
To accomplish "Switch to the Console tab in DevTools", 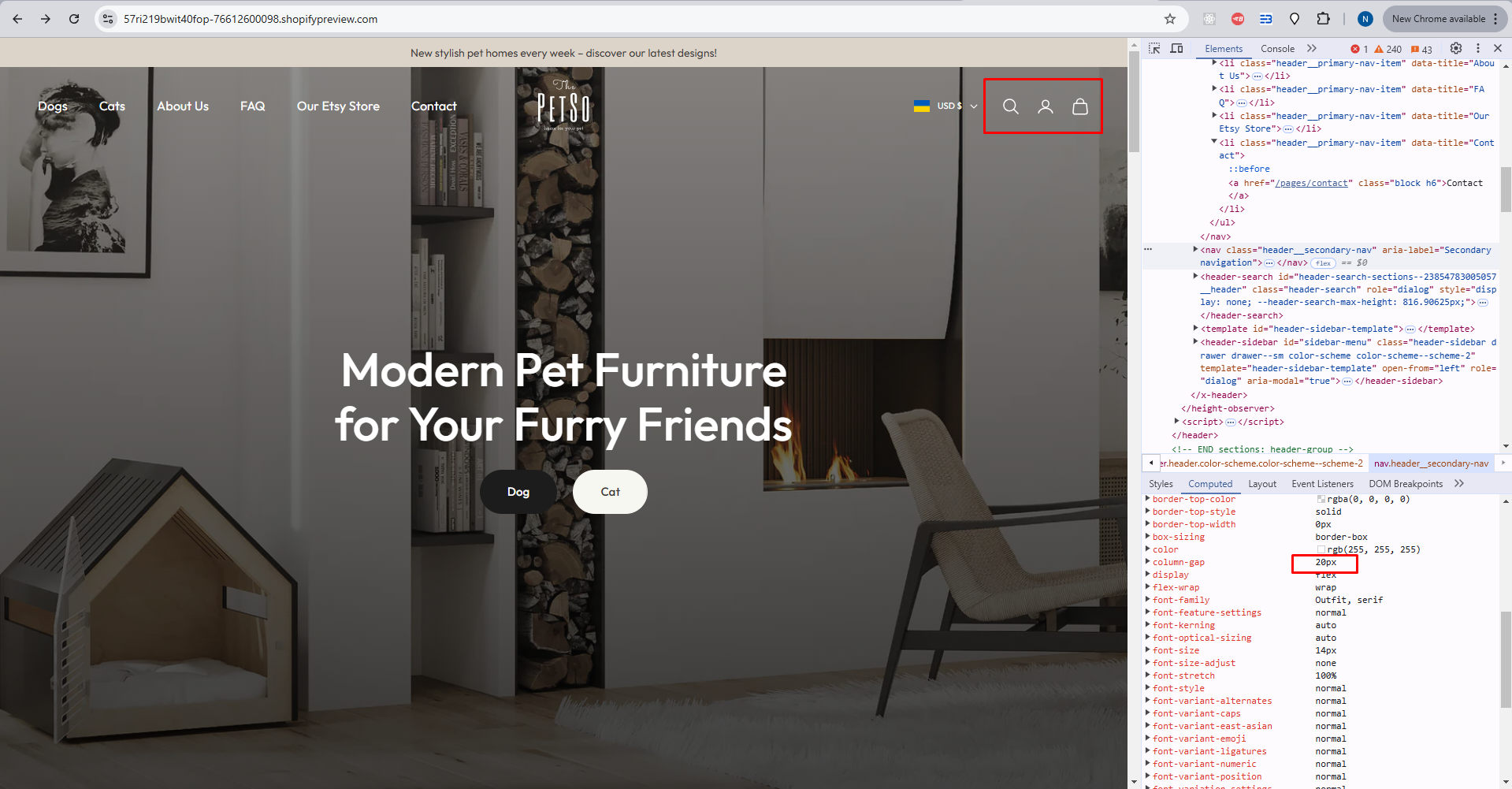I will (1277, 49).
